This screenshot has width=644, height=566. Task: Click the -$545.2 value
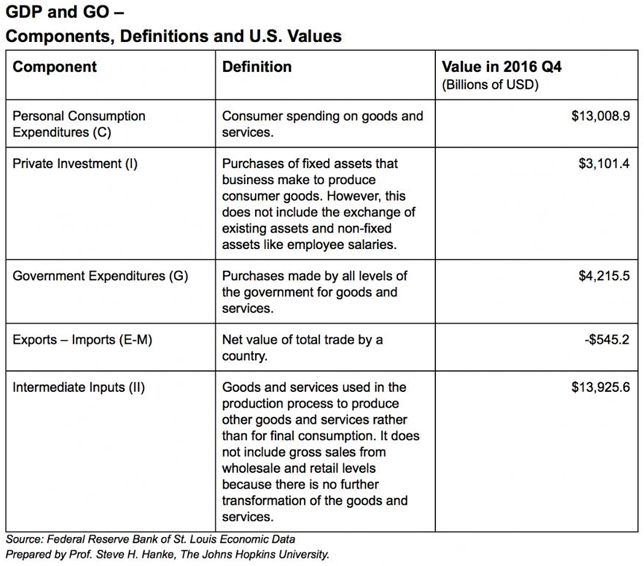pos(607,340)
